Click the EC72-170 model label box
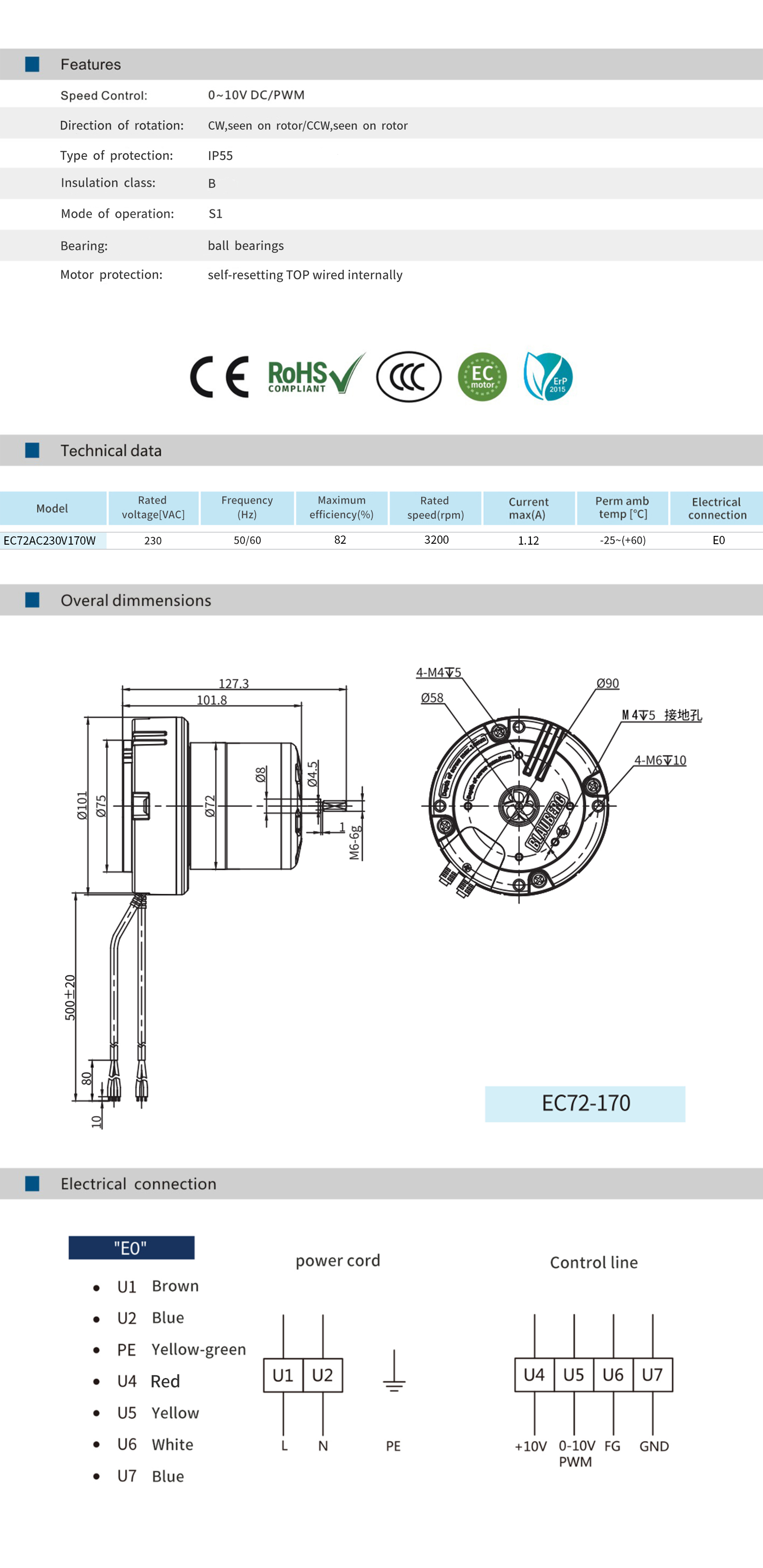Viewport: 763px width, 1568px height. tap(585, 1104)
